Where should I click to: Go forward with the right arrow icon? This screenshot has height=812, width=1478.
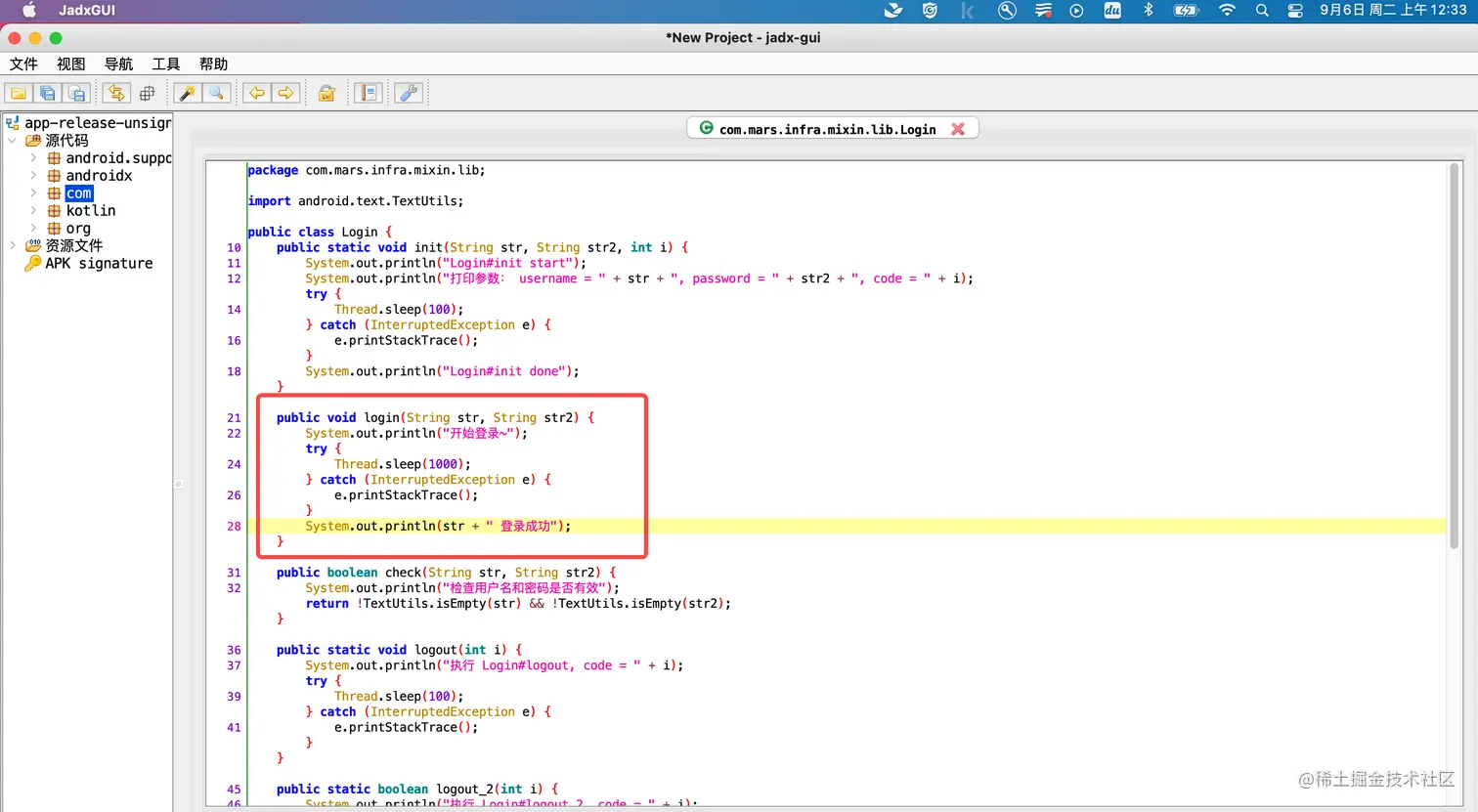[x=286, y=93]
